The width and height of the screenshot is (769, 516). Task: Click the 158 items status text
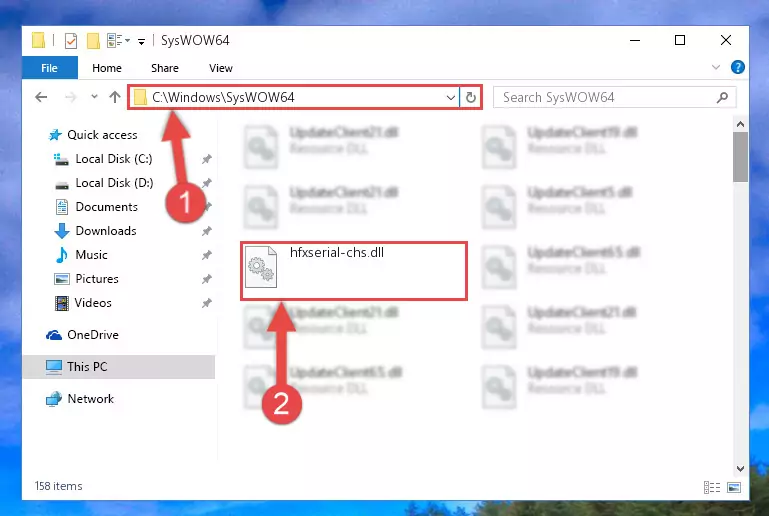(x=58, y=486)
